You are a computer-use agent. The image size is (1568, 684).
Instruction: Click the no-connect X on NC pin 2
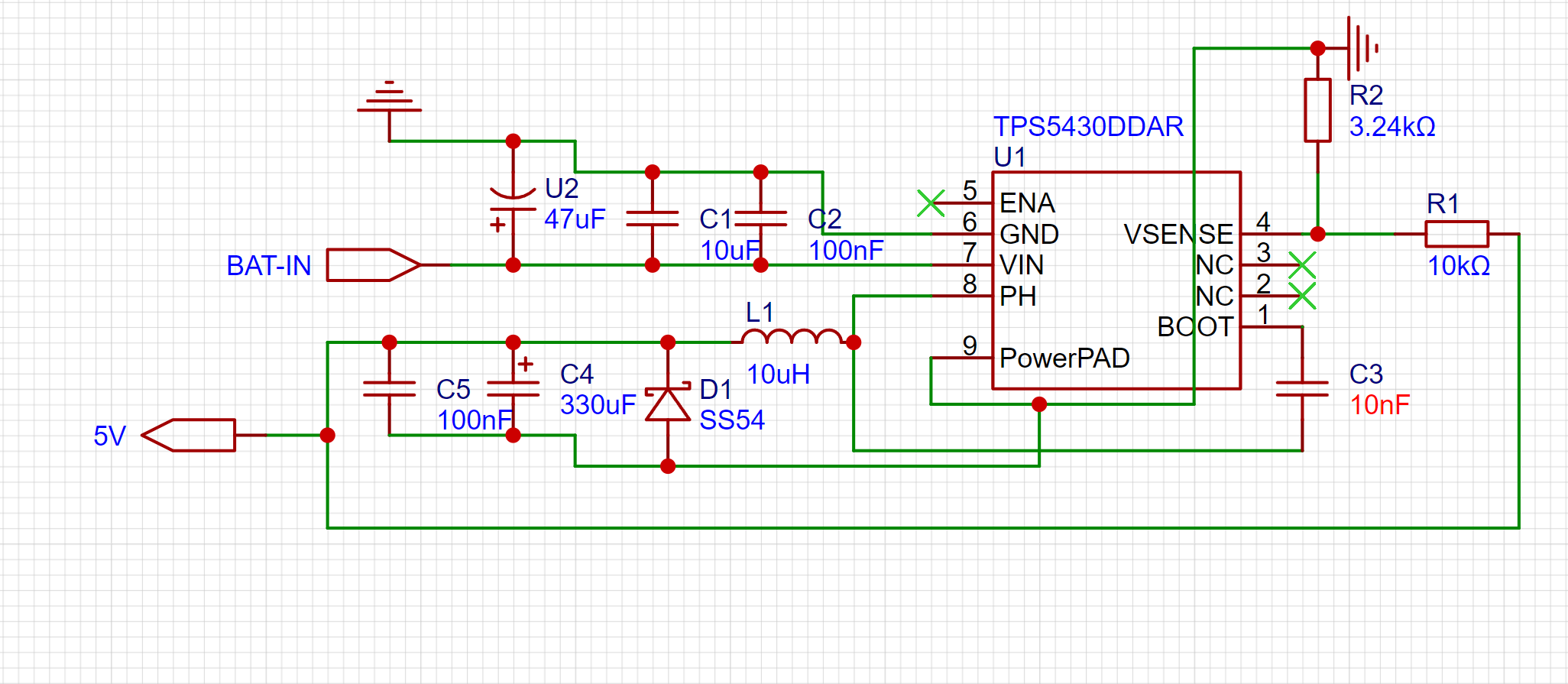[1302, 296]
